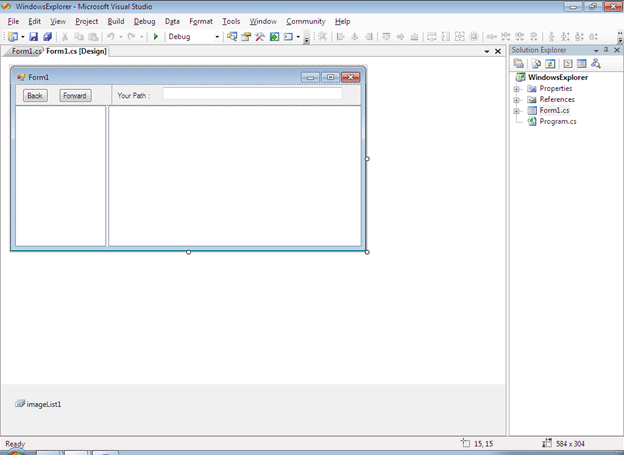Screen dimensions: 624x455
Task: Click the Align Lefts layout icon
Action: [340, 37]
